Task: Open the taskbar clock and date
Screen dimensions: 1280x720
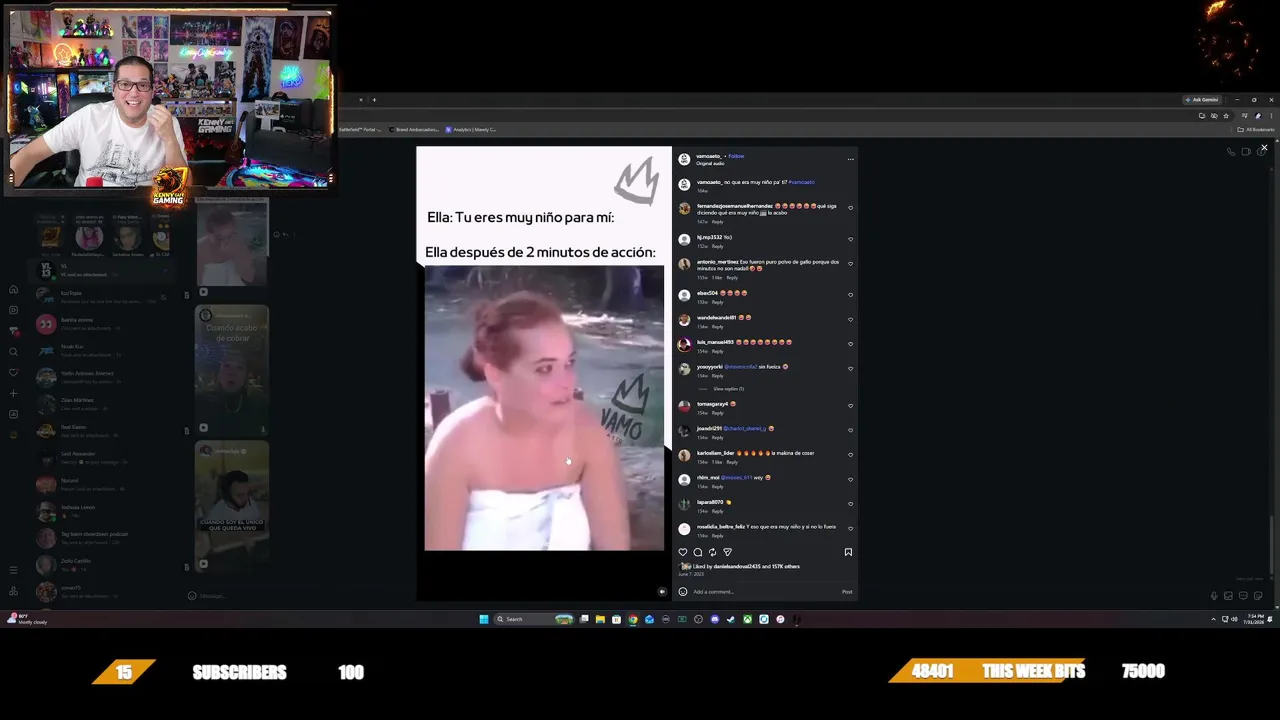Action: 1255,619
